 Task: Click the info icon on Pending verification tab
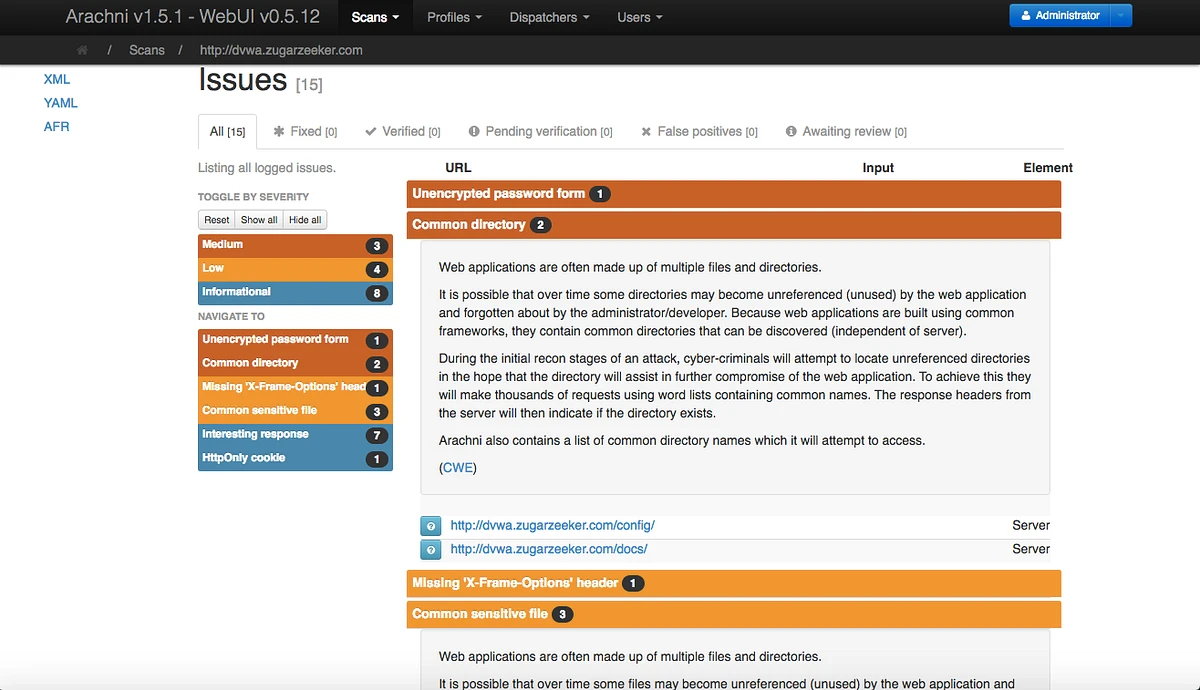tap(472, 131)
